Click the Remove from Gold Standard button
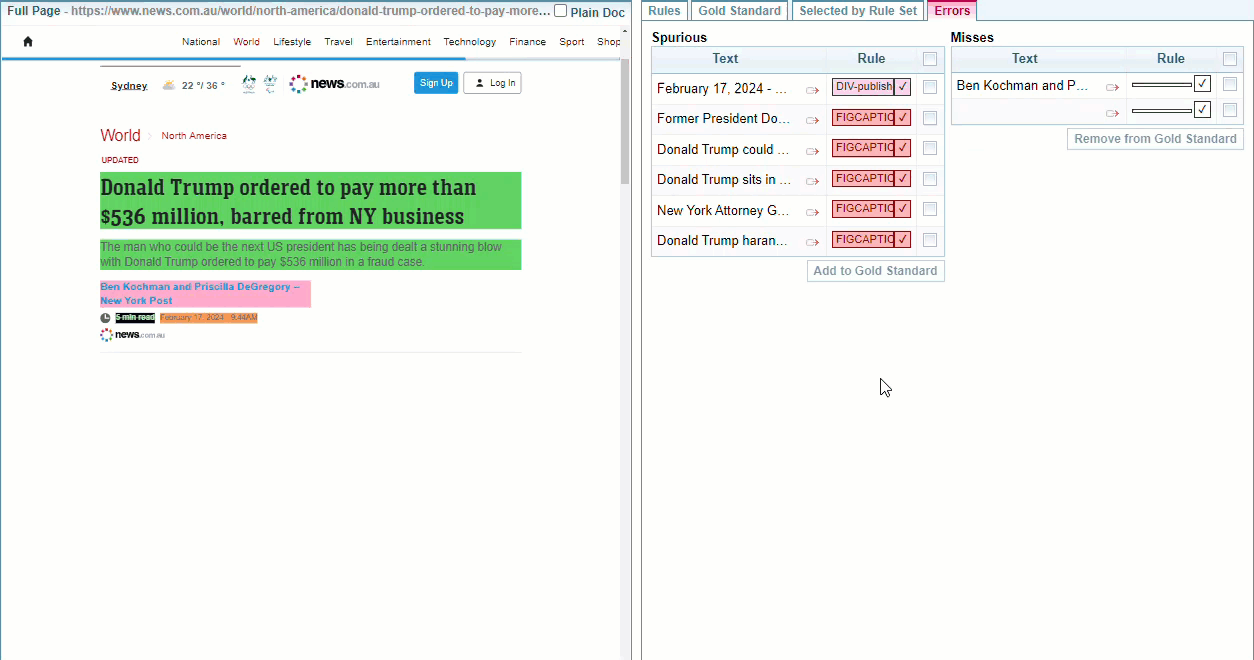The width and height of the screenshot is (1254, 660). 1155,139
